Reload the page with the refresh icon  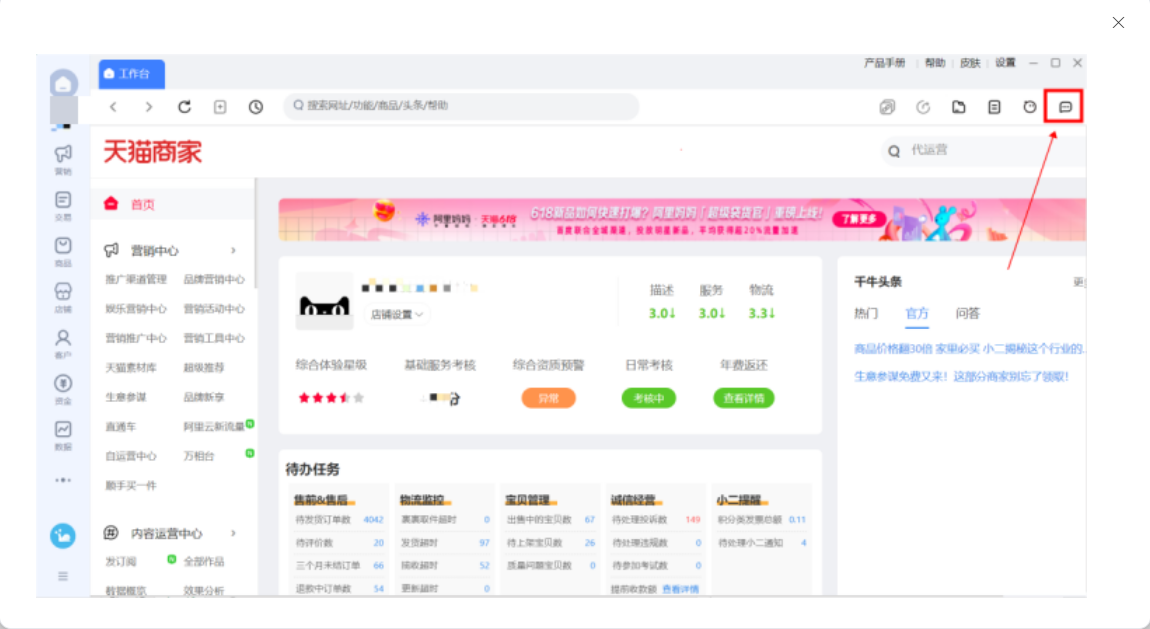coord(184,107)
